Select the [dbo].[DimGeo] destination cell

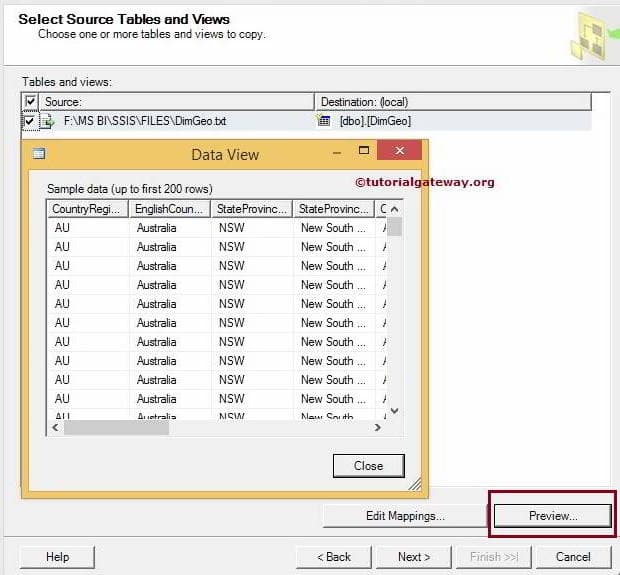375,121
